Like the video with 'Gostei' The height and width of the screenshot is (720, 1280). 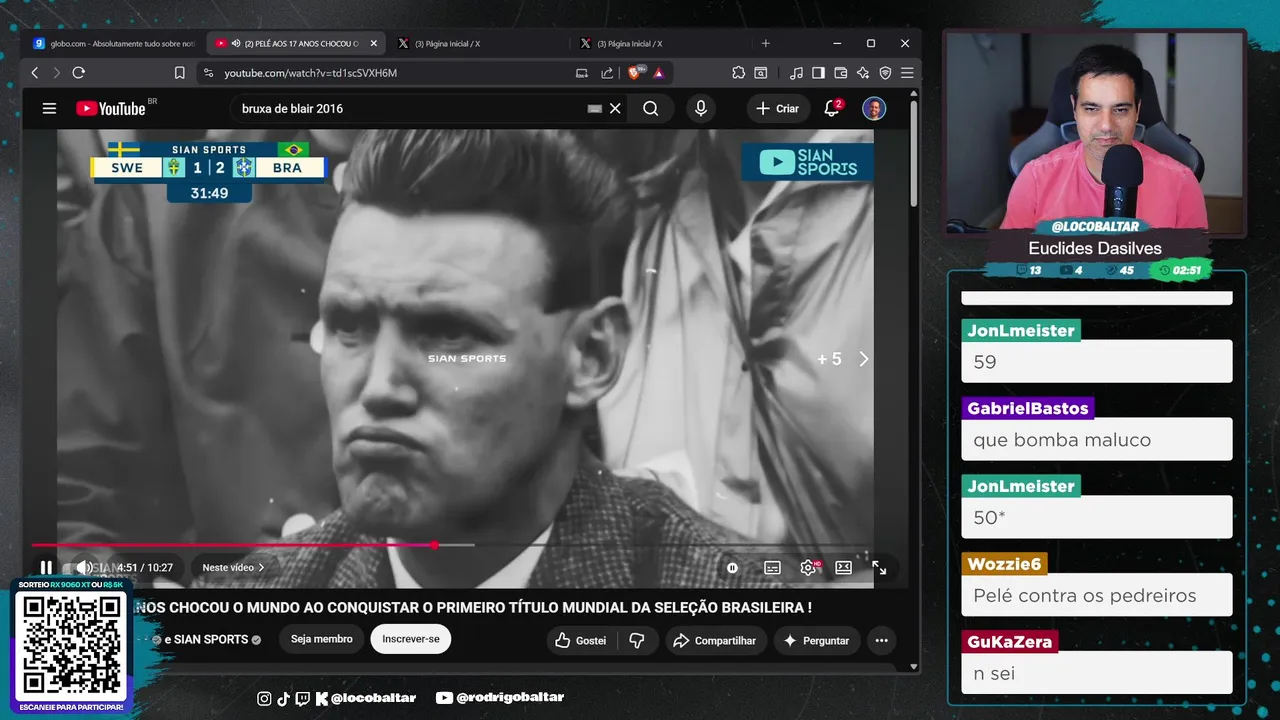click(x=581, y=640)
